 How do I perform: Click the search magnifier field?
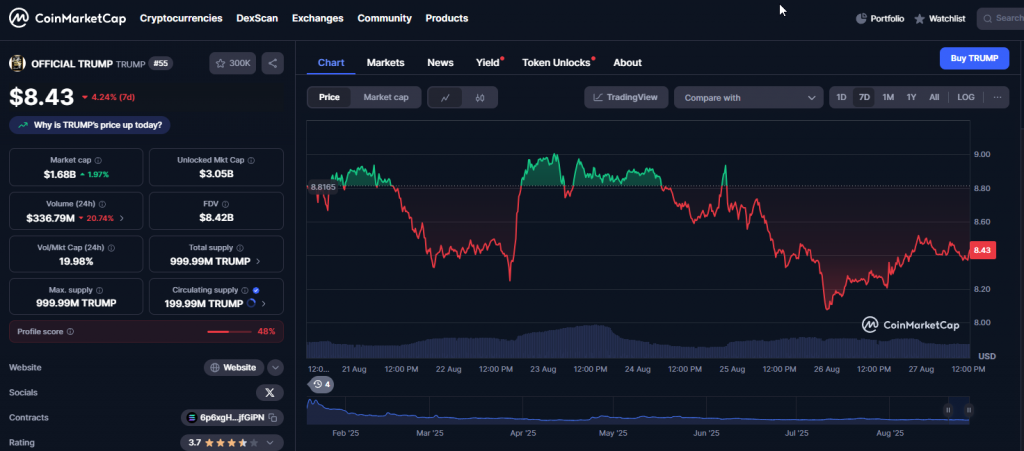click(x=1000, y=19)
